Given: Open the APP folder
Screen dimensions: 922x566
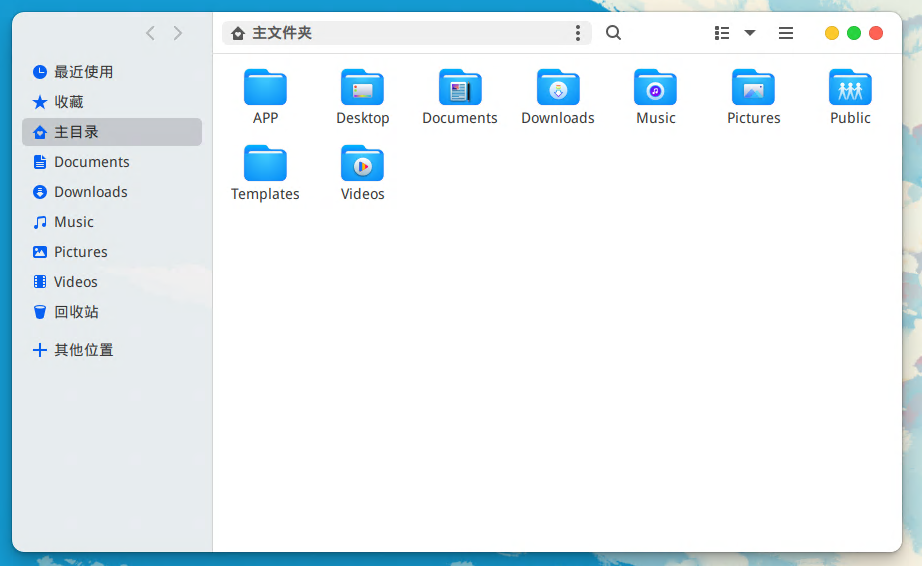Looking at the screenshot, I should click(x=265, y=97).
